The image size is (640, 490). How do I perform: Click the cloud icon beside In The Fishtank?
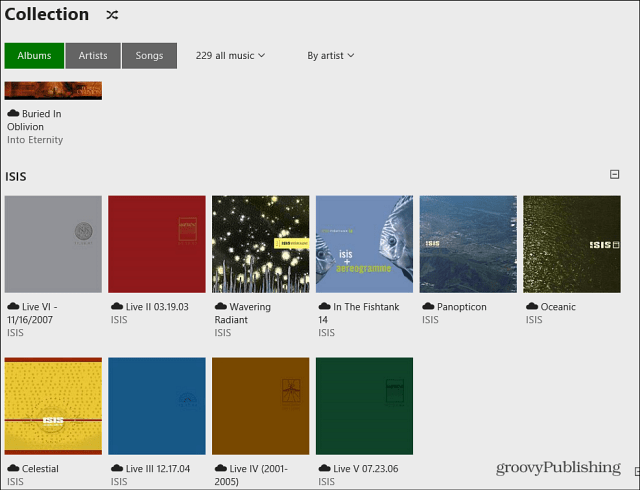click(x=324, y=306)
